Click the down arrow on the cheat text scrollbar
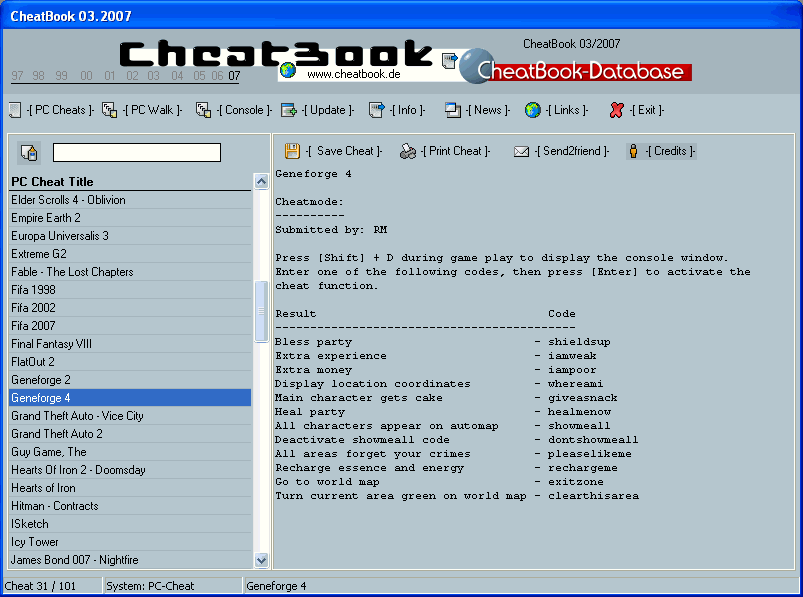The image size is (803, 597). pos(261,560)
